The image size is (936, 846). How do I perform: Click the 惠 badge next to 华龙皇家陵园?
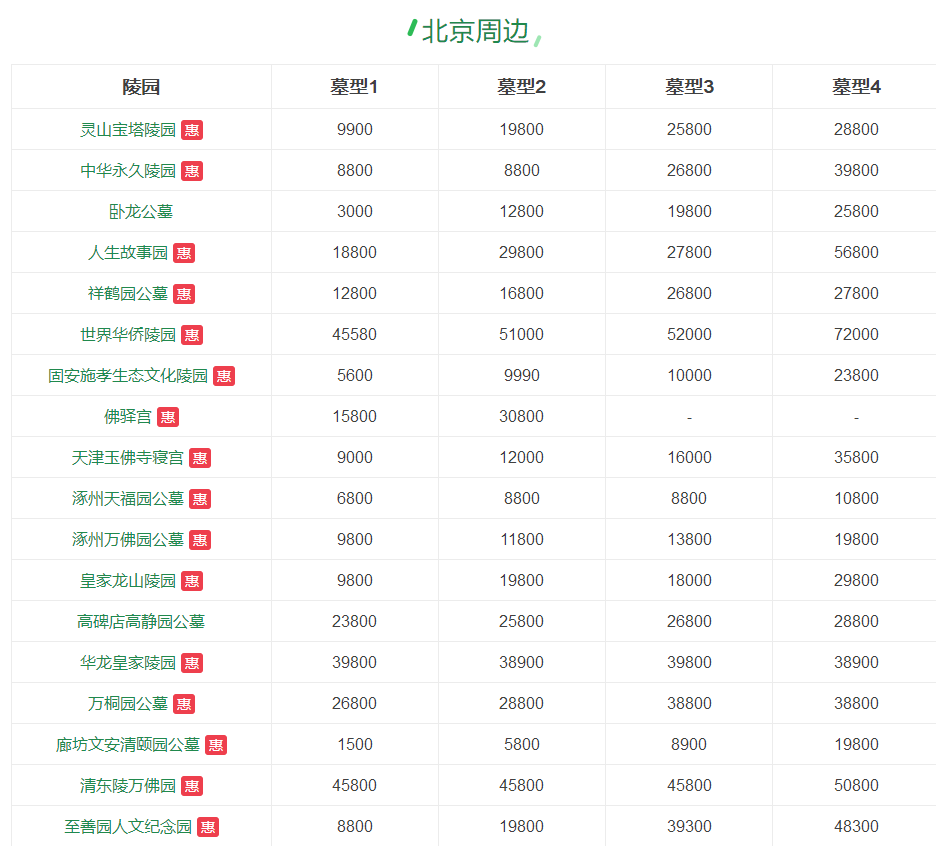pos(192,663)
